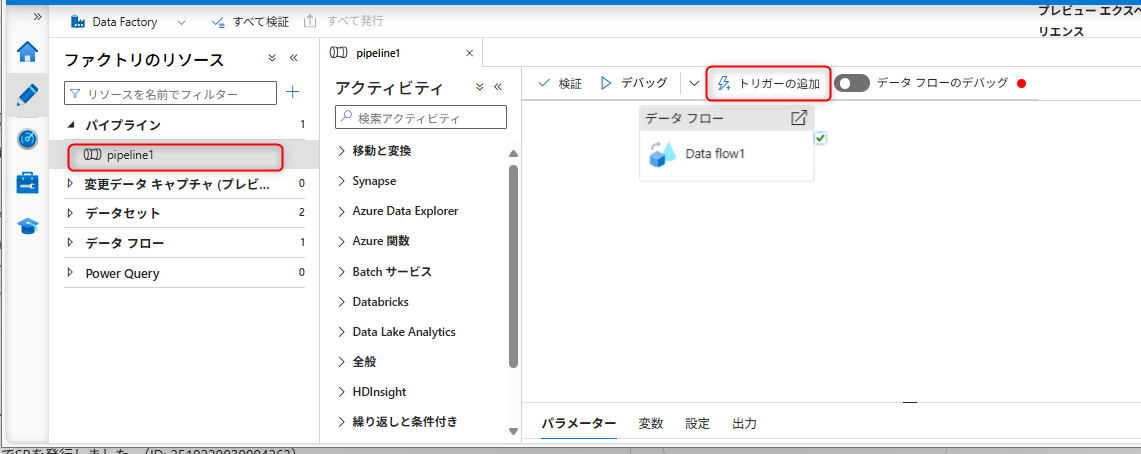
Task: Focus the リソースを名前でフィルター input
Action: 170,93
